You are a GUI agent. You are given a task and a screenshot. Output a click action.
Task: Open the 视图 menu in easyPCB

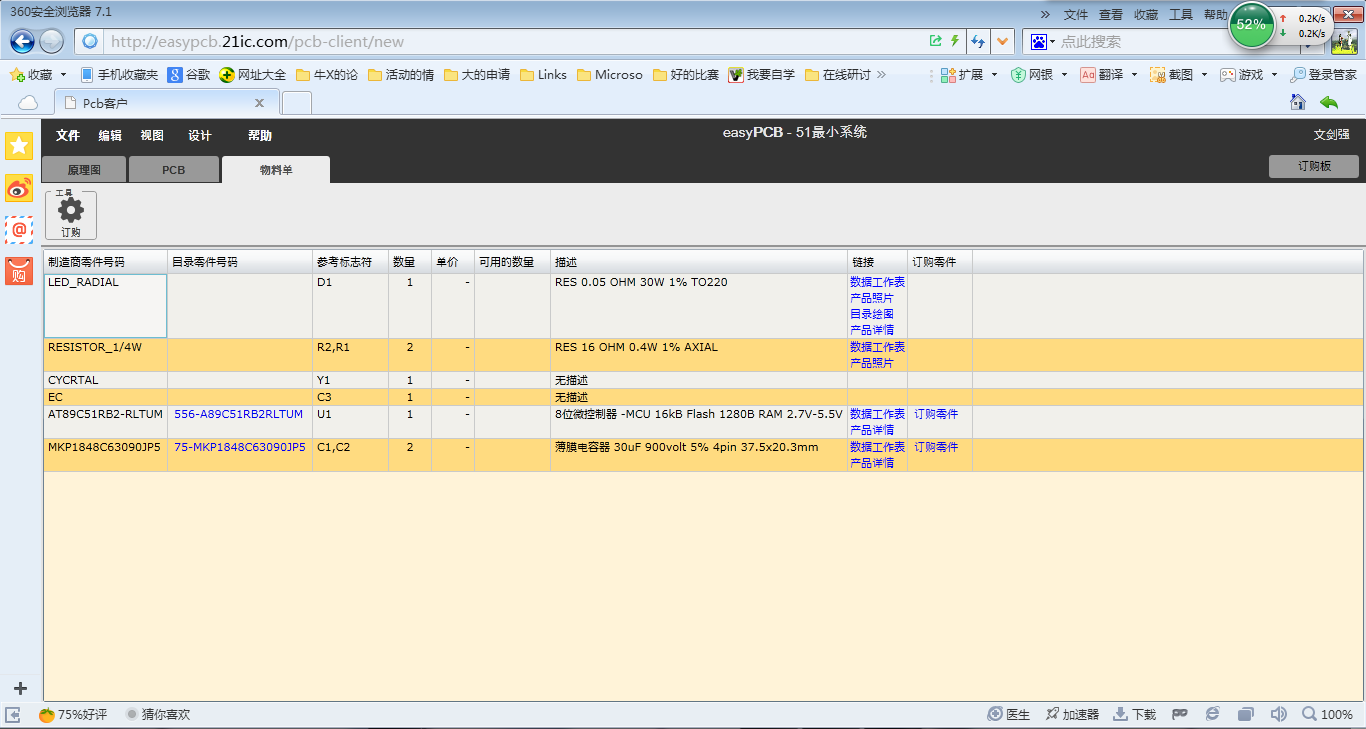152,136
